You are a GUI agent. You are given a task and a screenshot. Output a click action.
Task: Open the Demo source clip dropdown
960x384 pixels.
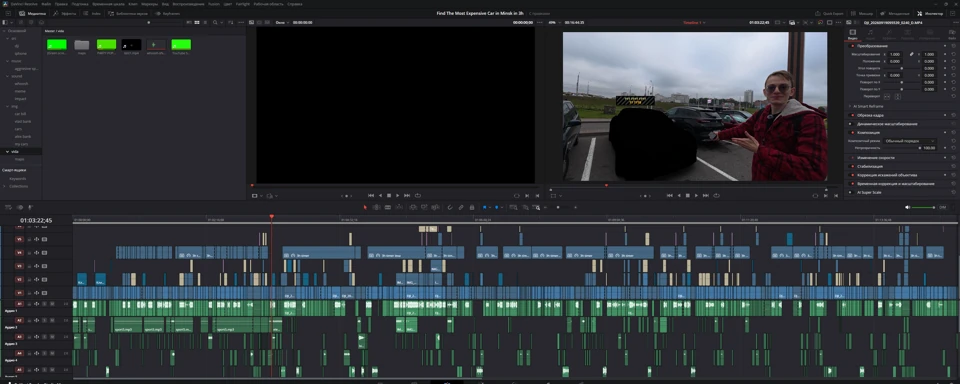point(283,22)
